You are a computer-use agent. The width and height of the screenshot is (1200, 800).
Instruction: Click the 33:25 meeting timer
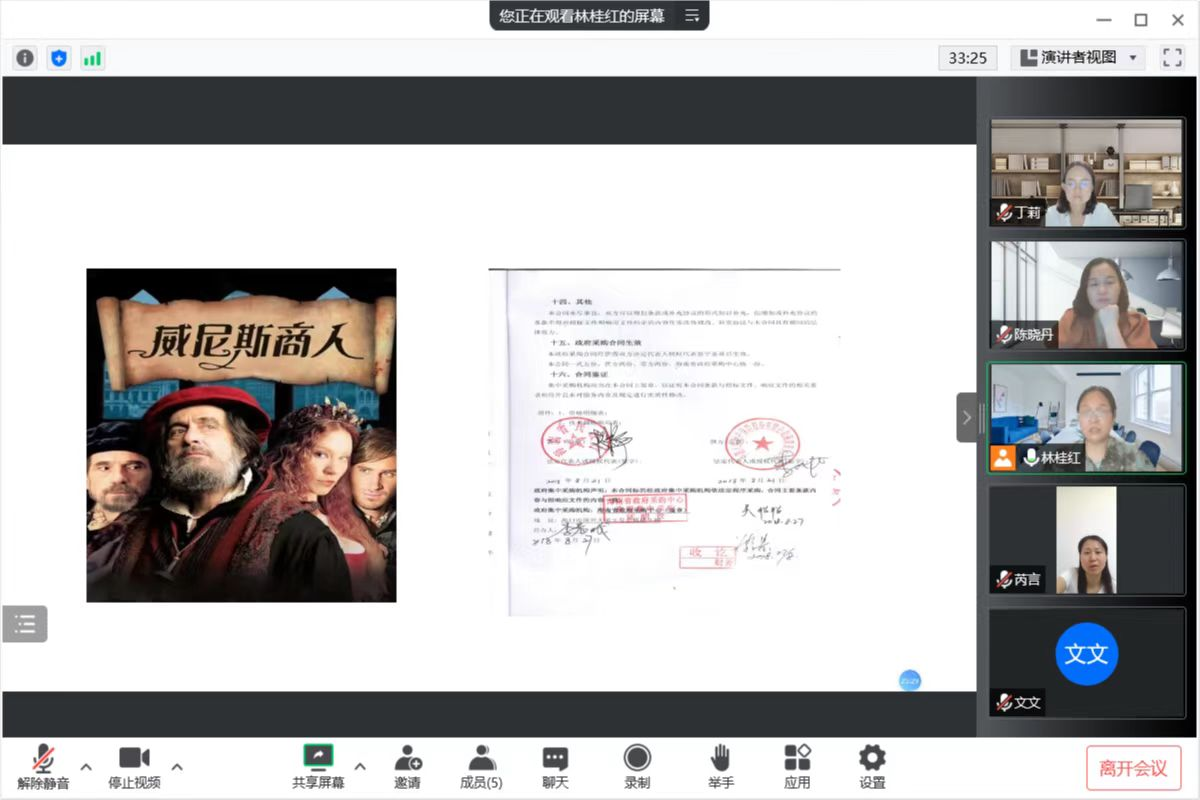point(967,58)
